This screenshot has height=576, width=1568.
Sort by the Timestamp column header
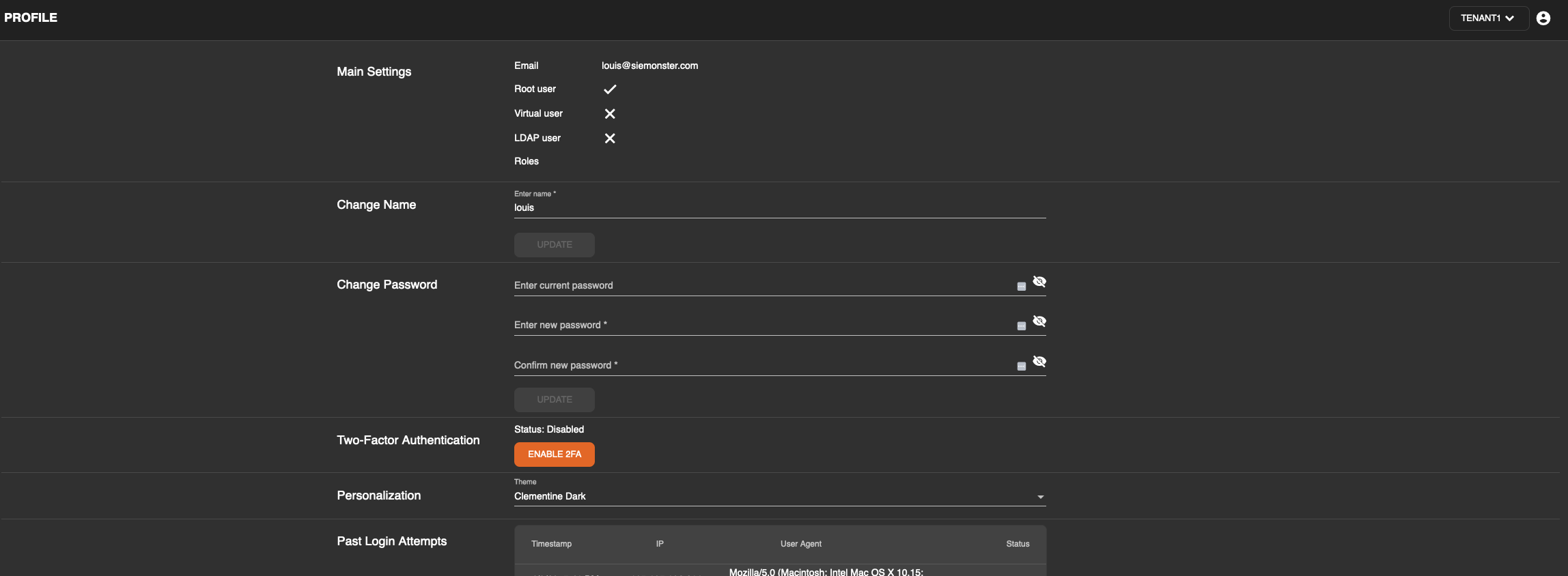coord(551,544)
